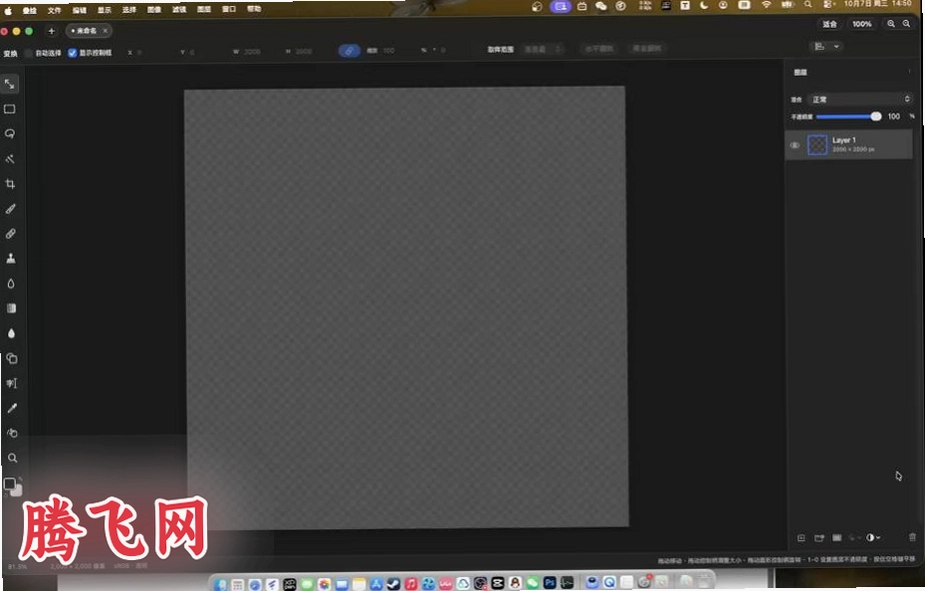Open the blend mode 正常 dropdown

(860, 99)
